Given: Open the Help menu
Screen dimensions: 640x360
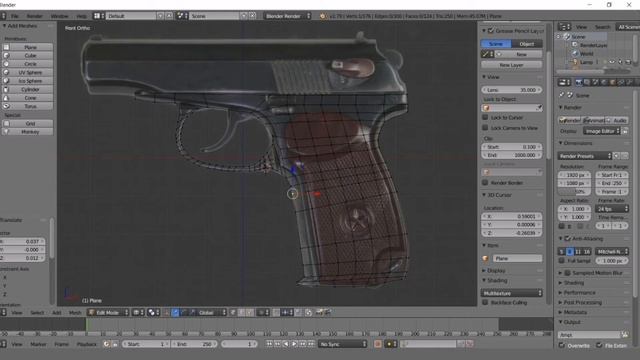Looking at the screenshot, I should pyautogui.click(x=82, y=16).
